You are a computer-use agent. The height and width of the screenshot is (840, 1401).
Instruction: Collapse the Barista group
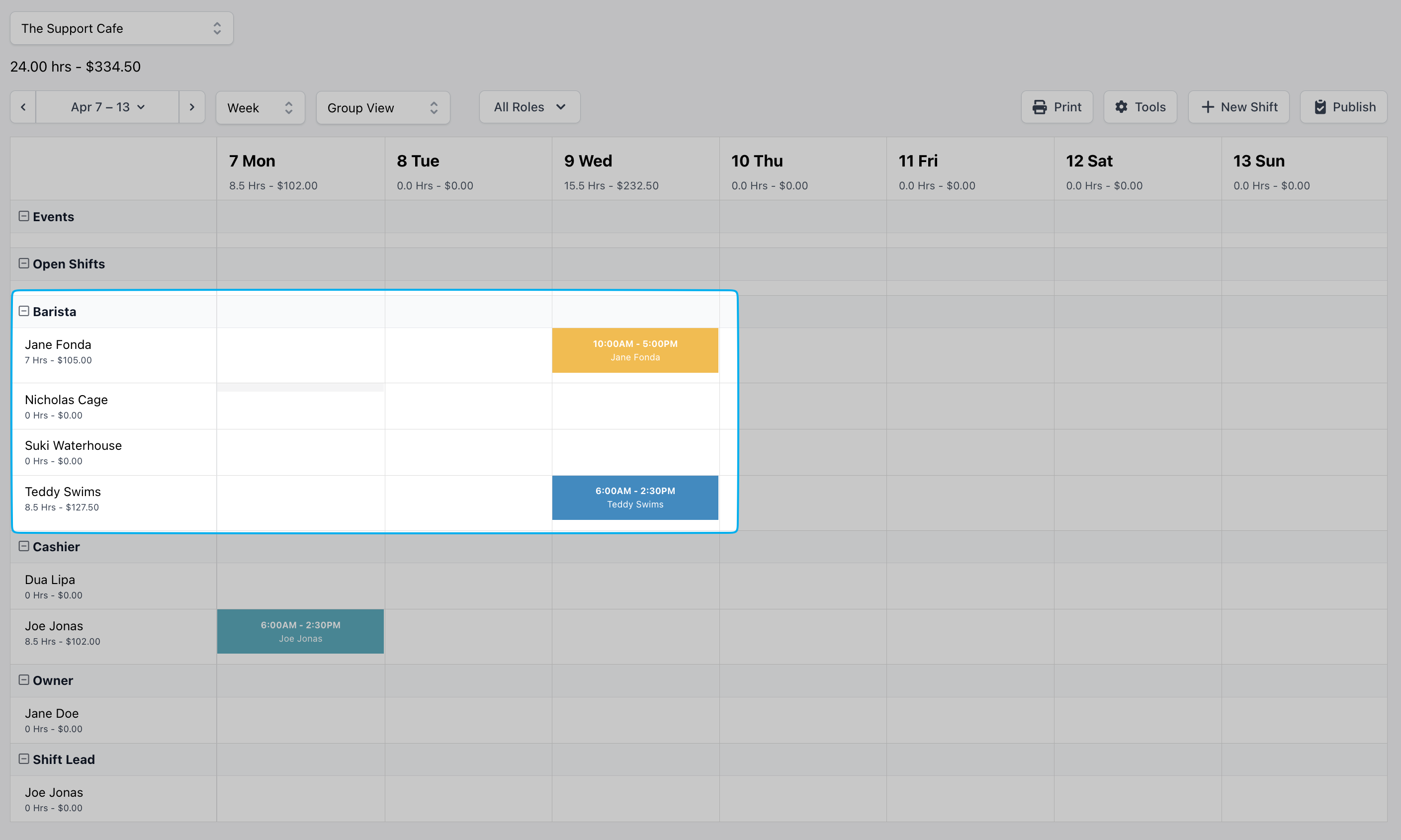pyautogui.click(x=24, y=311)
